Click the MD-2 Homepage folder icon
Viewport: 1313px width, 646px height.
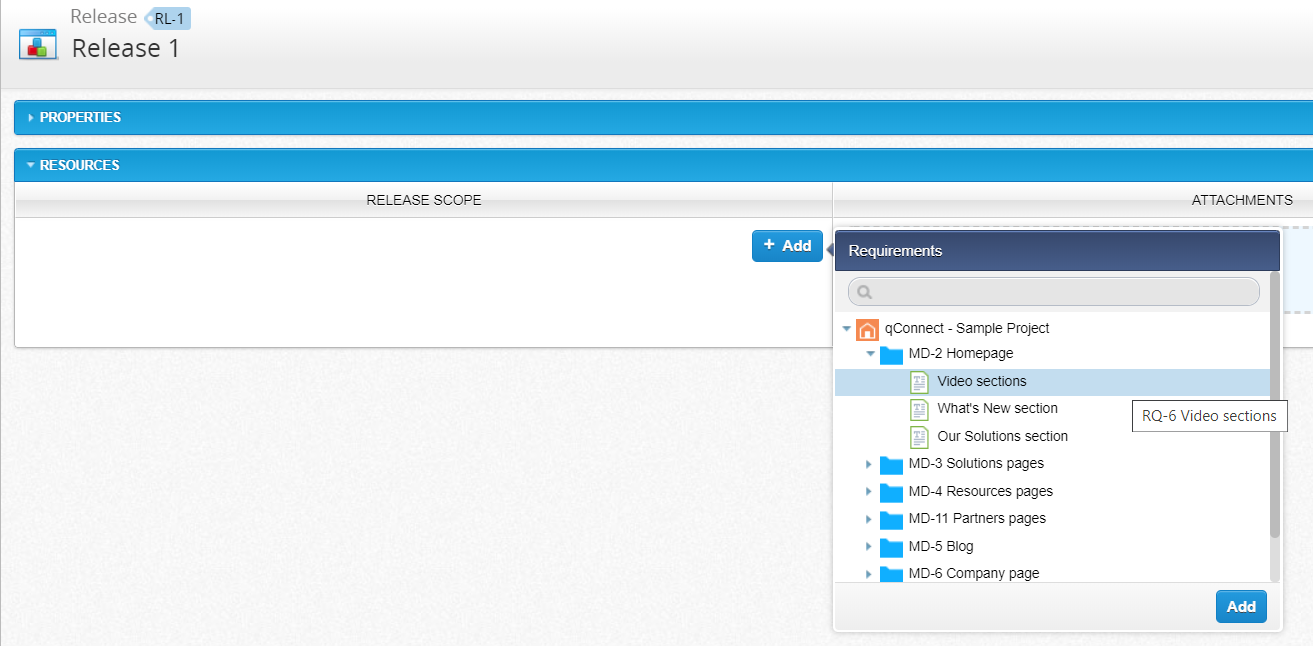891,355
